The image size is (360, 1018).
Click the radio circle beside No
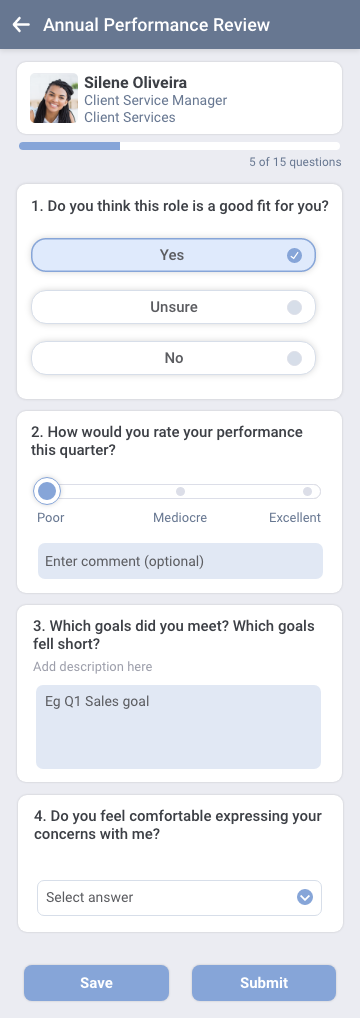tap(294, 358)
